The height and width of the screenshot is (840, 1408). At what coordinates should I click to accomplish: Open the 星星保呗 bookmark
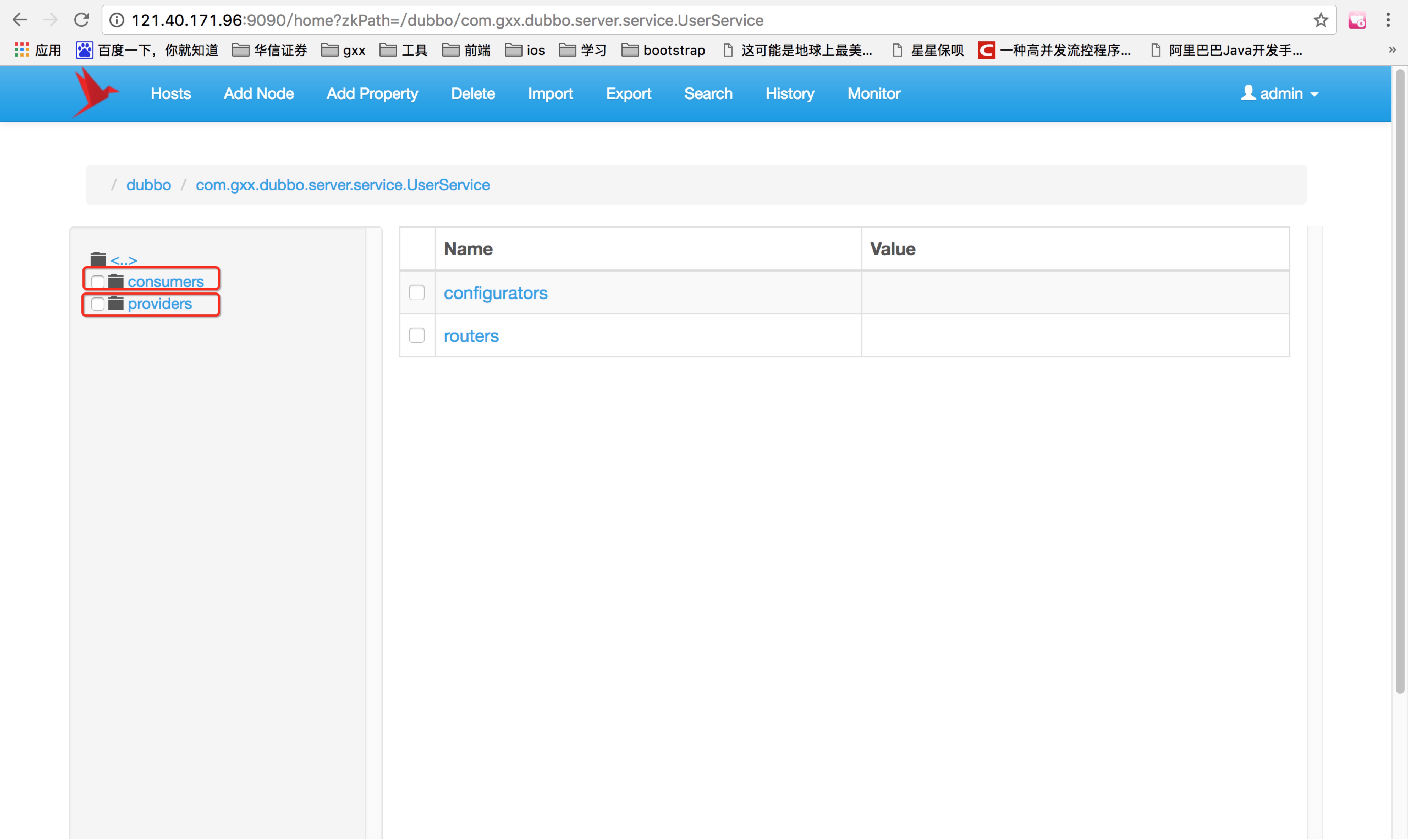(928, 50)
